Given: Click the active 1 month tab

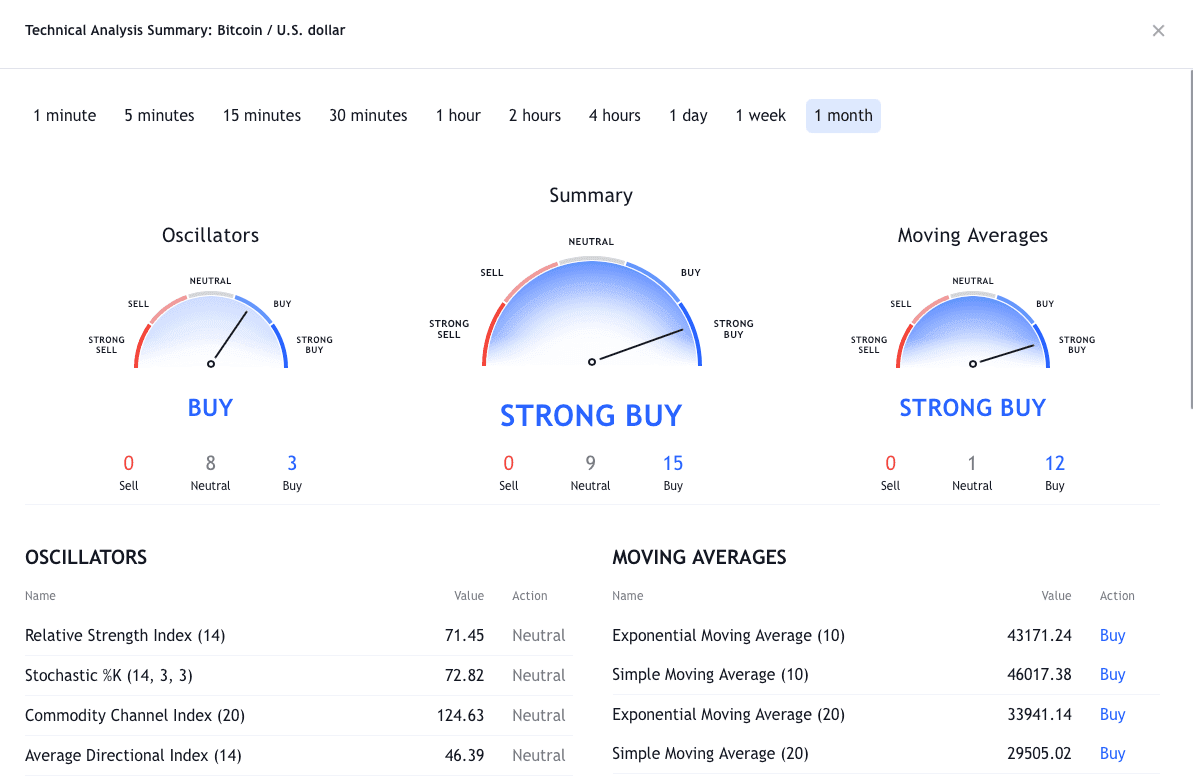Looking at the screenshot, I should pyautogui.click(x=843, y=116).
